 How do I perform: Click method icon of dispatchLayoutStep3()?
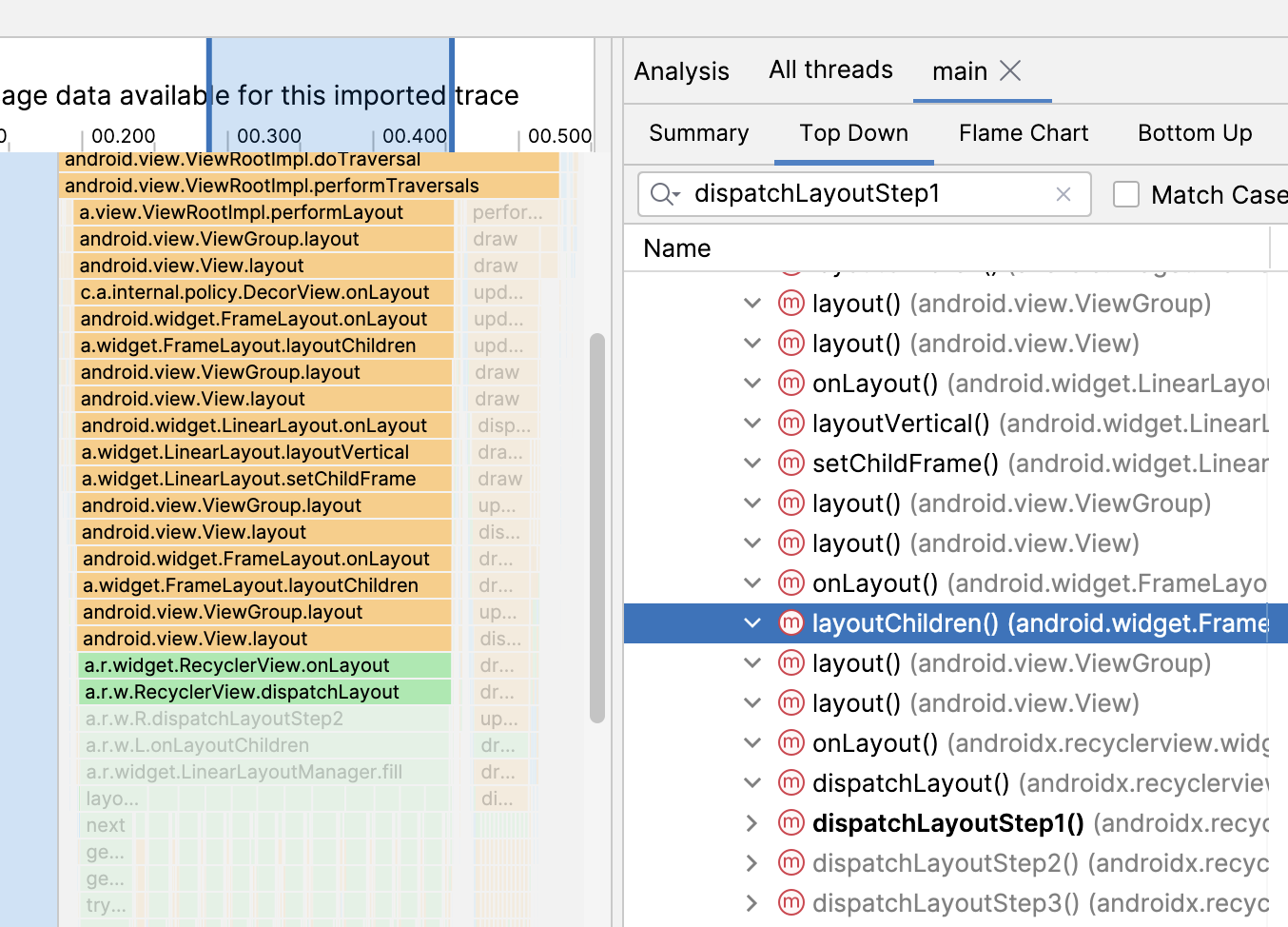(x=791, y=903)
